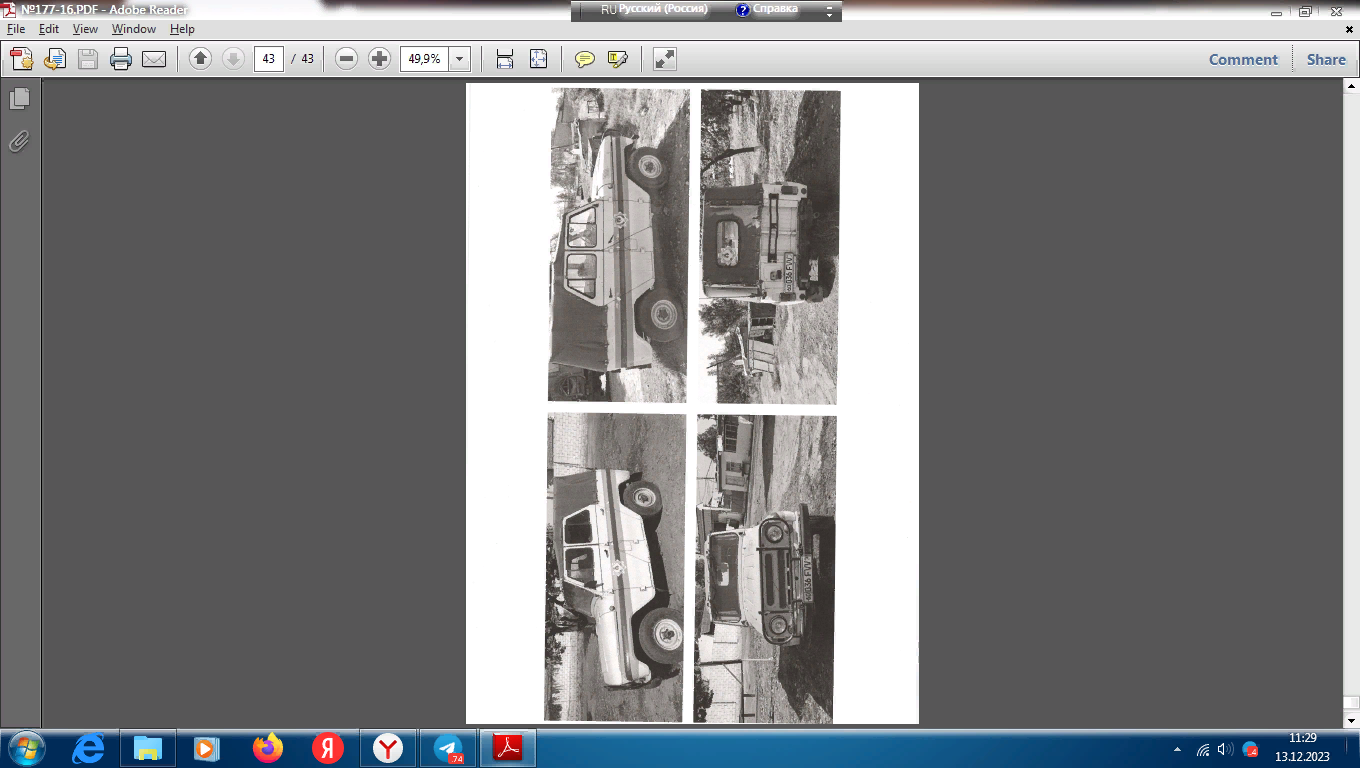Click the Save file floppy icon

point(88,59)
